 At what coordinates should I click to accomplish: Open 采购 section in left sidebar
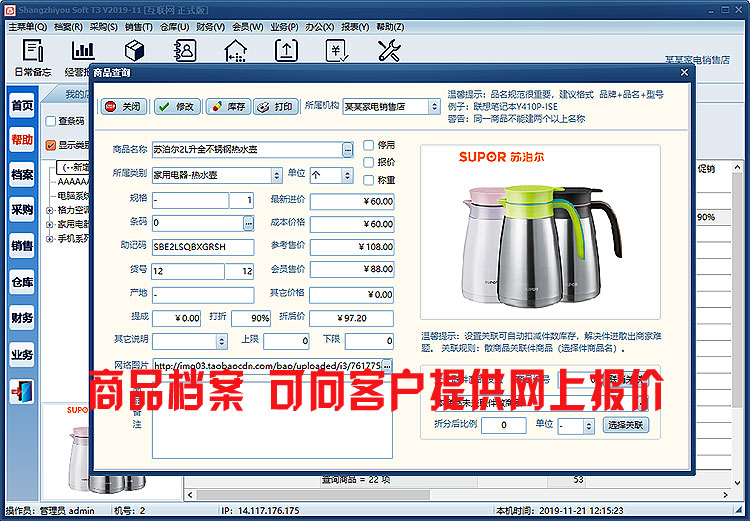pyautogui.click(x=22, y=210)
